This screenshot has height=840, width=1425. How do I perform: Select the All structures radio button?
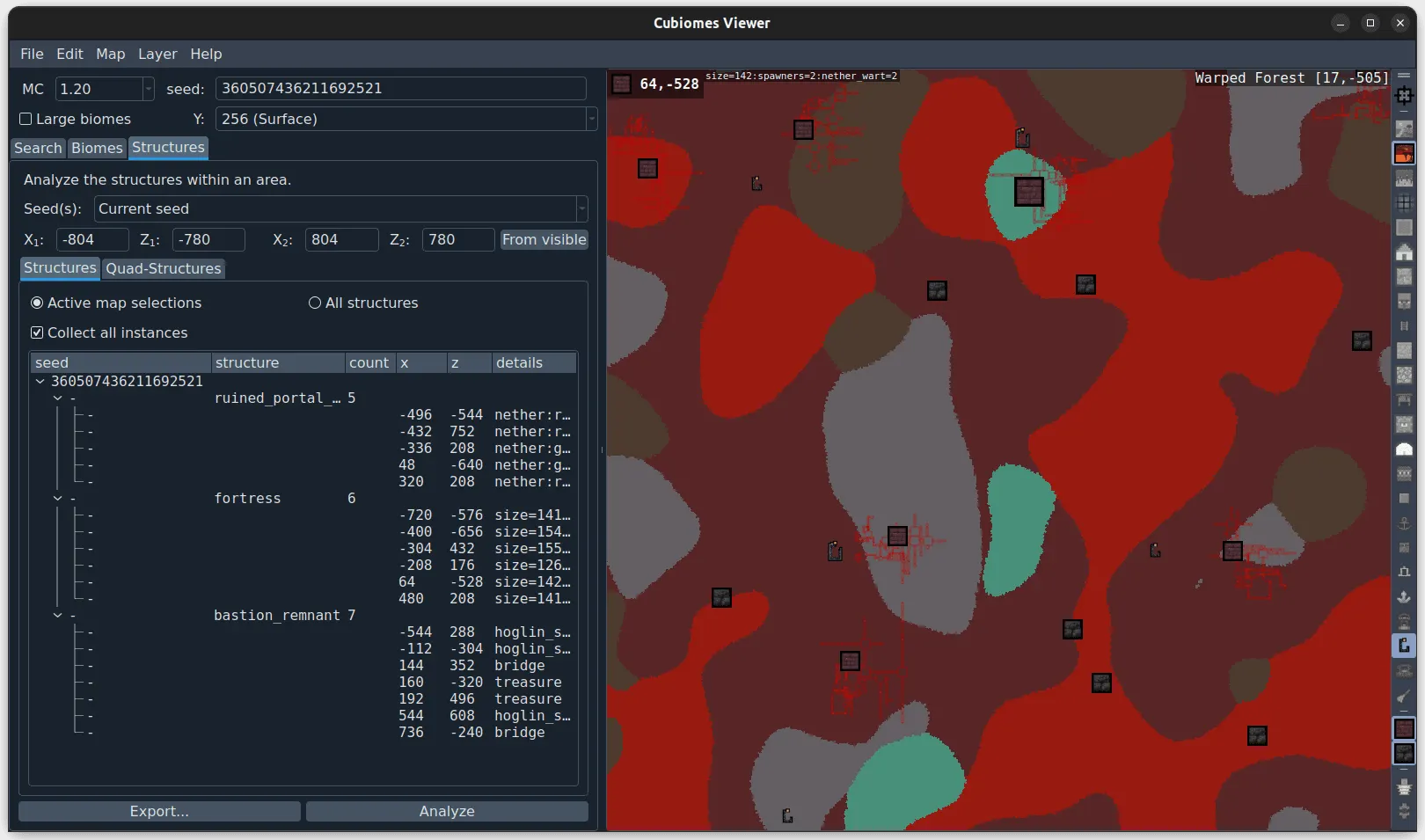tap(315, 303)
